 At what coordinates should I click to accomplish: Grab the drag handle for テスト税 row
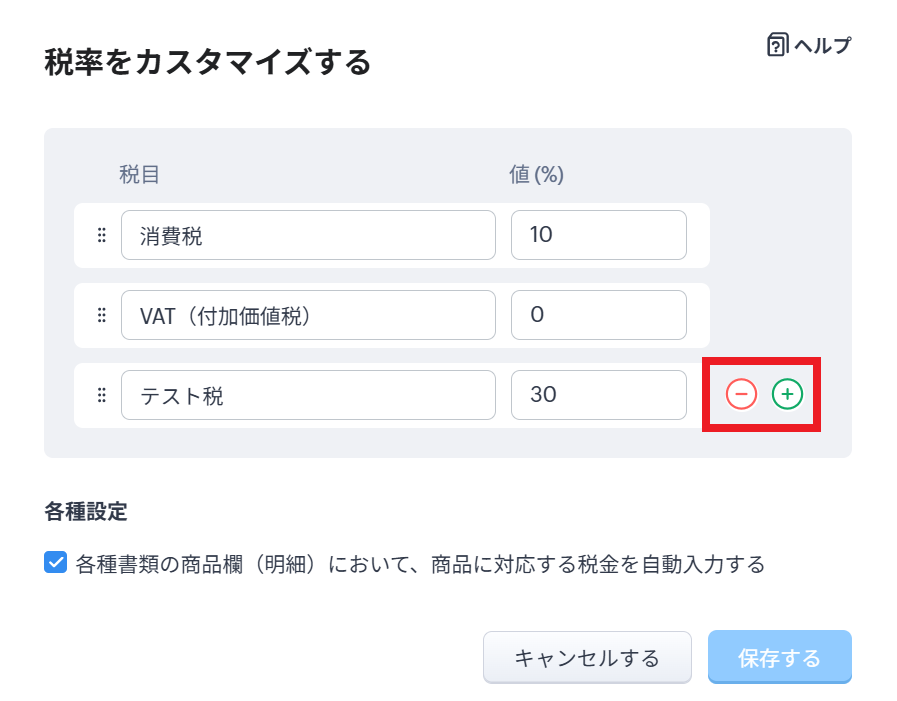[x=101, y=395]
